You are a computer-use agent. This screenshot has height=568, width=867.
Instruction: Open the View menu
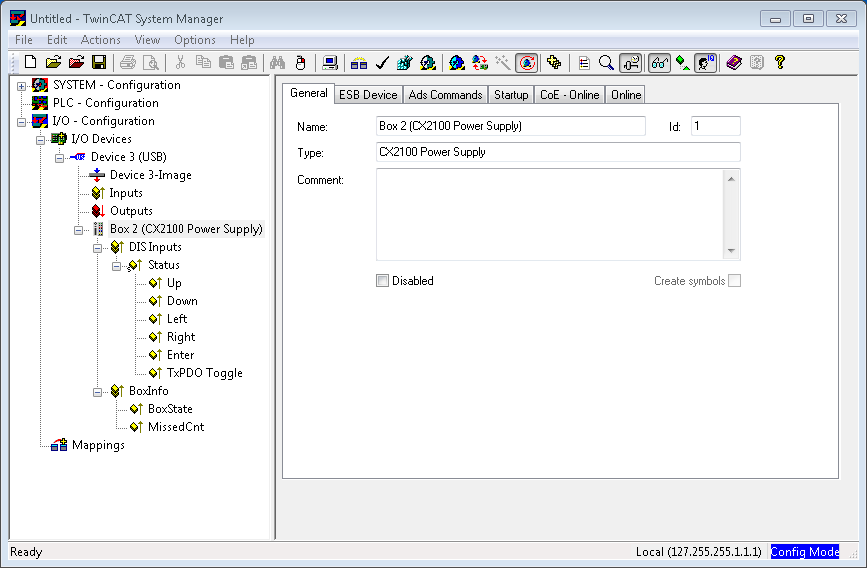pyautogui.click(x=147, y=40)
